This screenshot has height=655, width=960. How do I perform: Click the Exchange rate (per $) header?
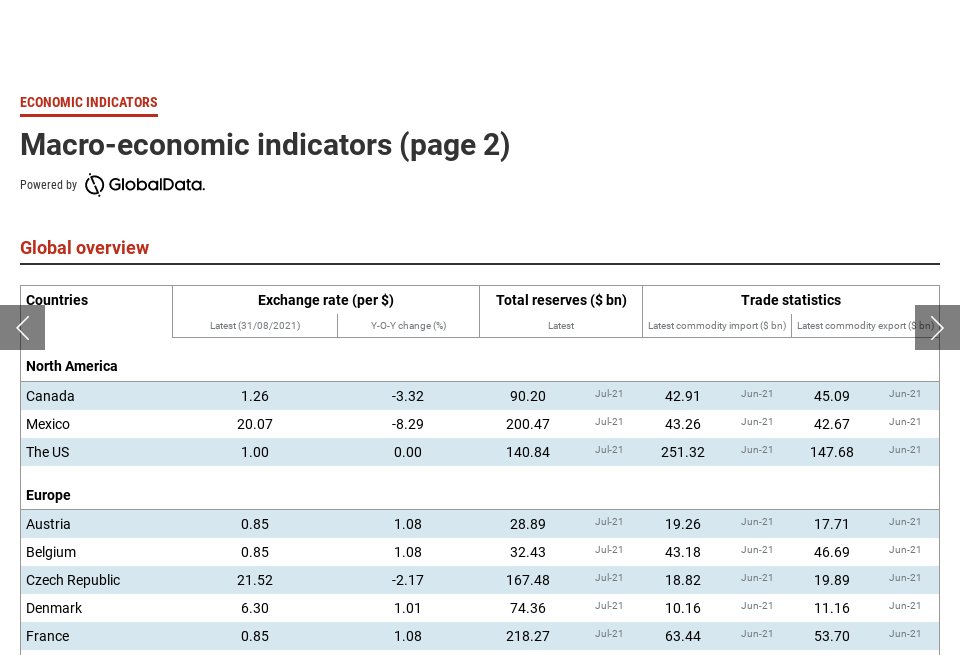pyautogui.click(x=326, y=300)
